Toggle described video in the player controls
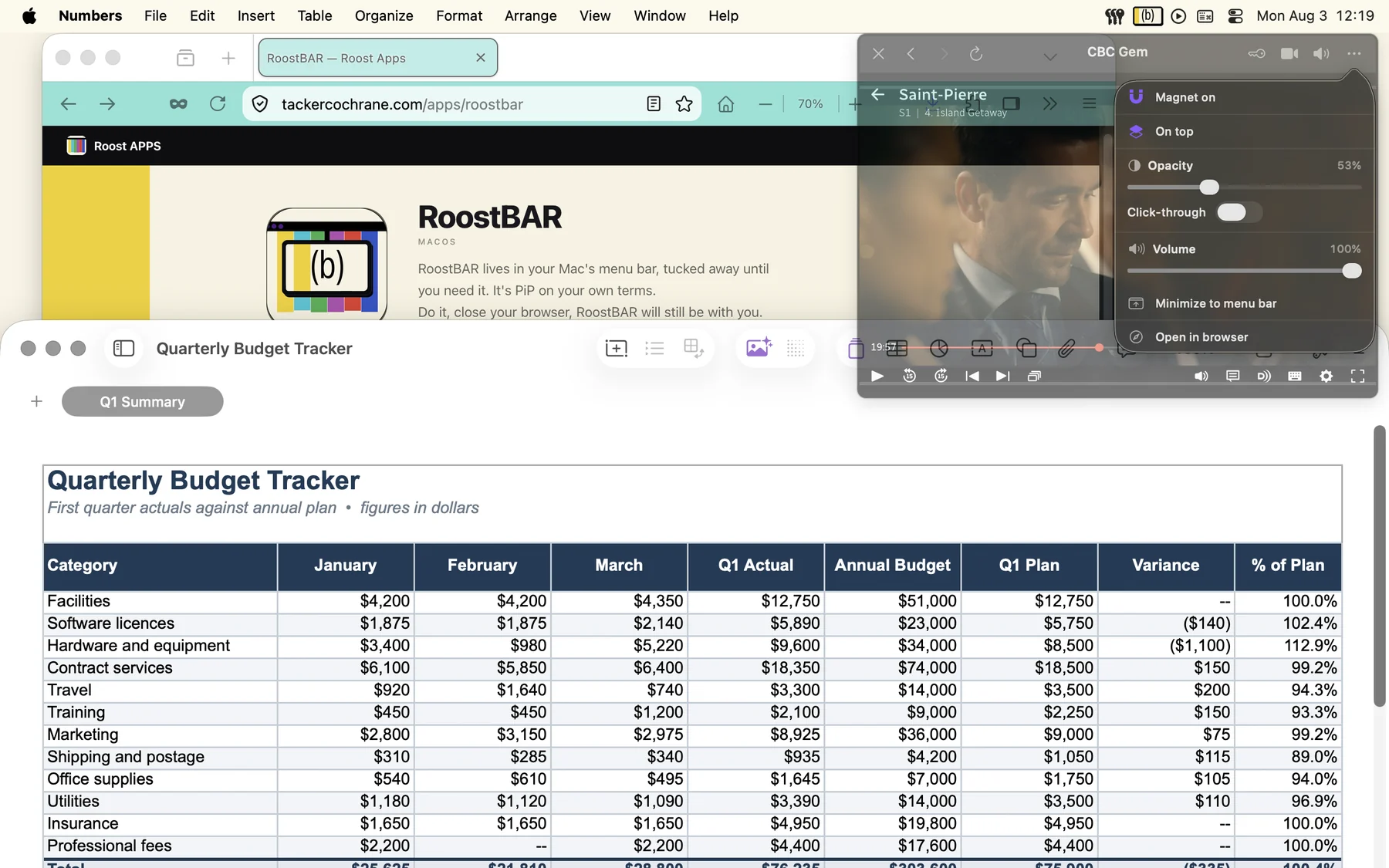 1263,376
